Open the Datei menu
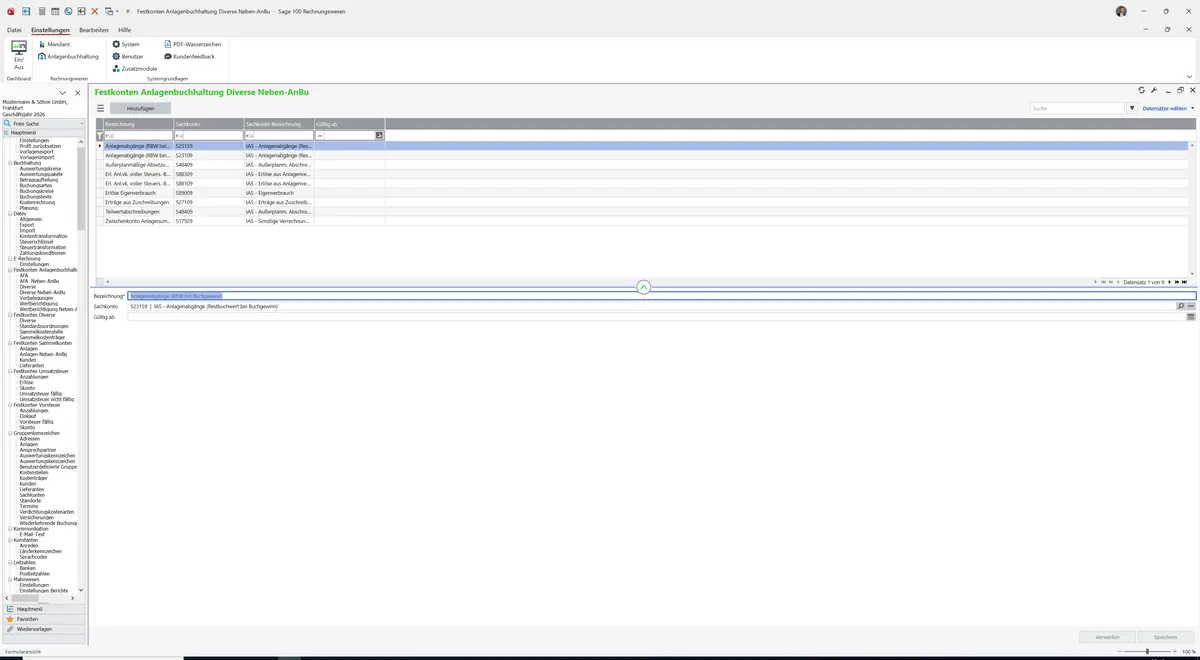The width and height of the screenshot is (1200, 660). coord(14,30)
